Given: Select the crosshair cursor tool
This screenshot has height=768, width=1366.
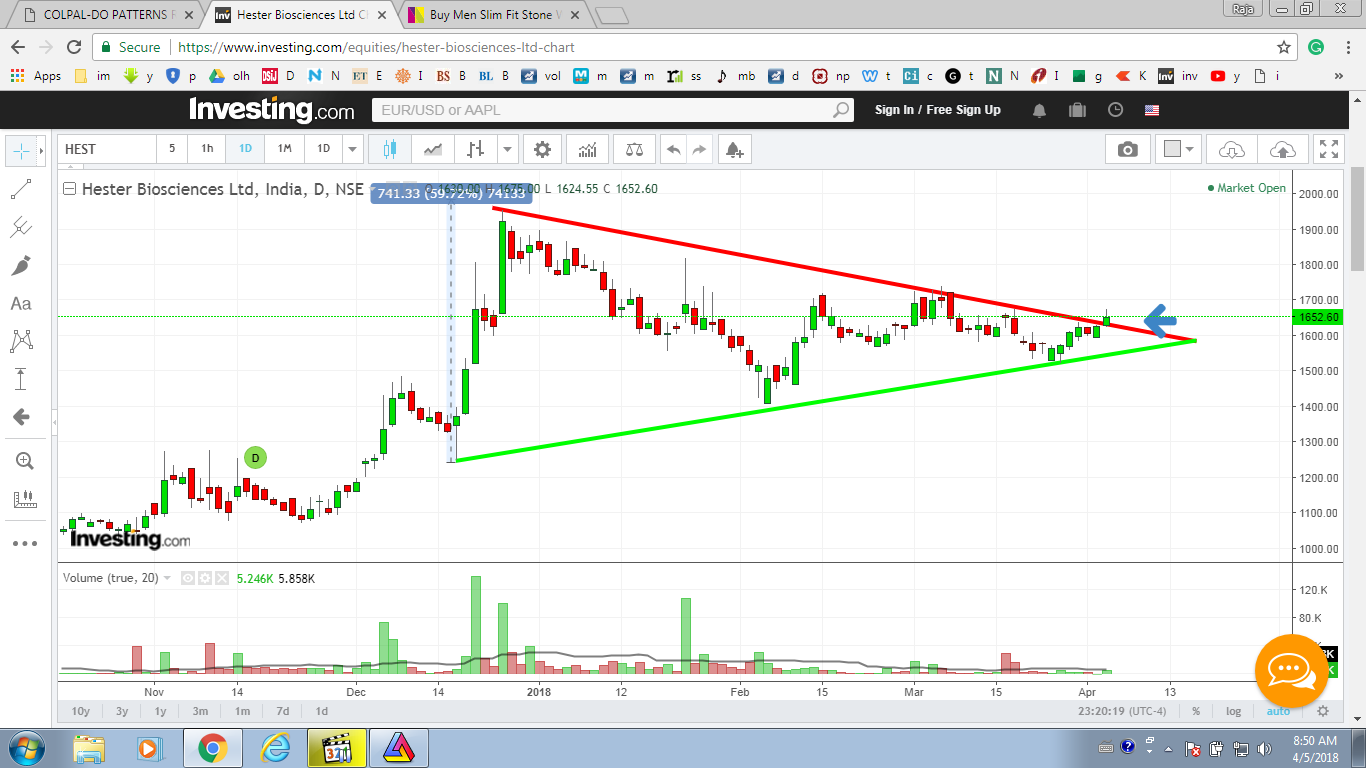Looking at the screenshot, I should tap(20, 151).
